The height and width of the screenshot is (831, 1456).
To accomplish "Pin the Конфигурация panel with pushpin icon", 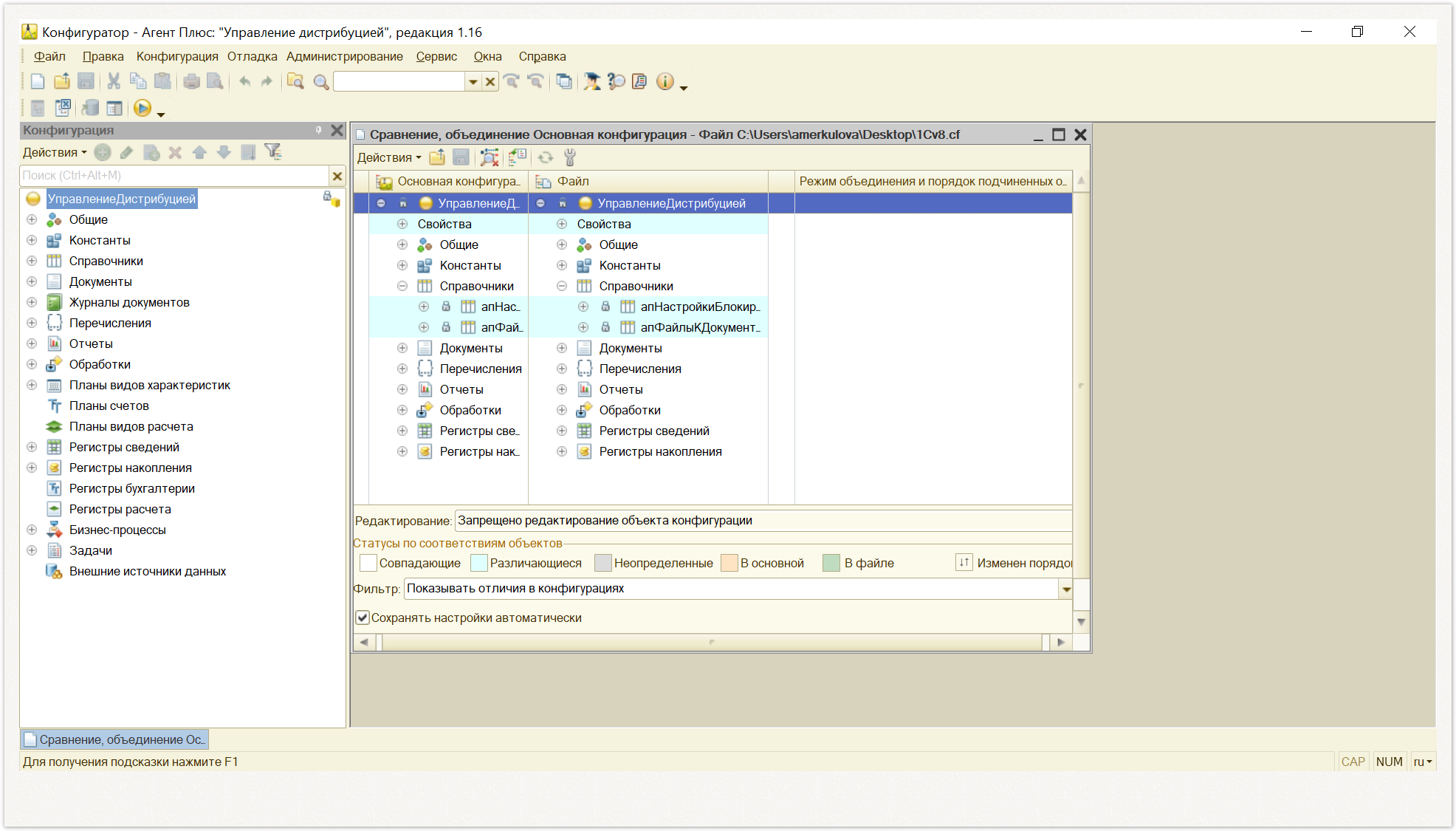I will (319, 130).
